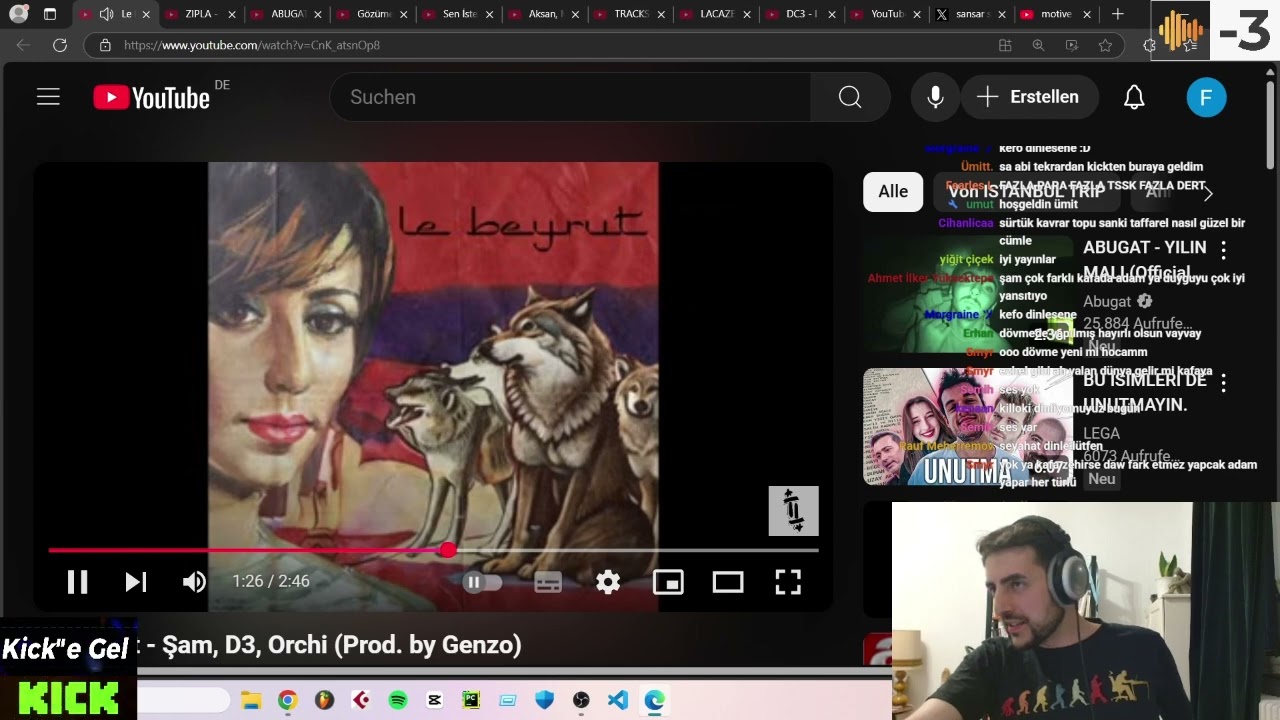1280x720 pixels.
Task: Click the channel watermark on video
Action: click(793, 511)
